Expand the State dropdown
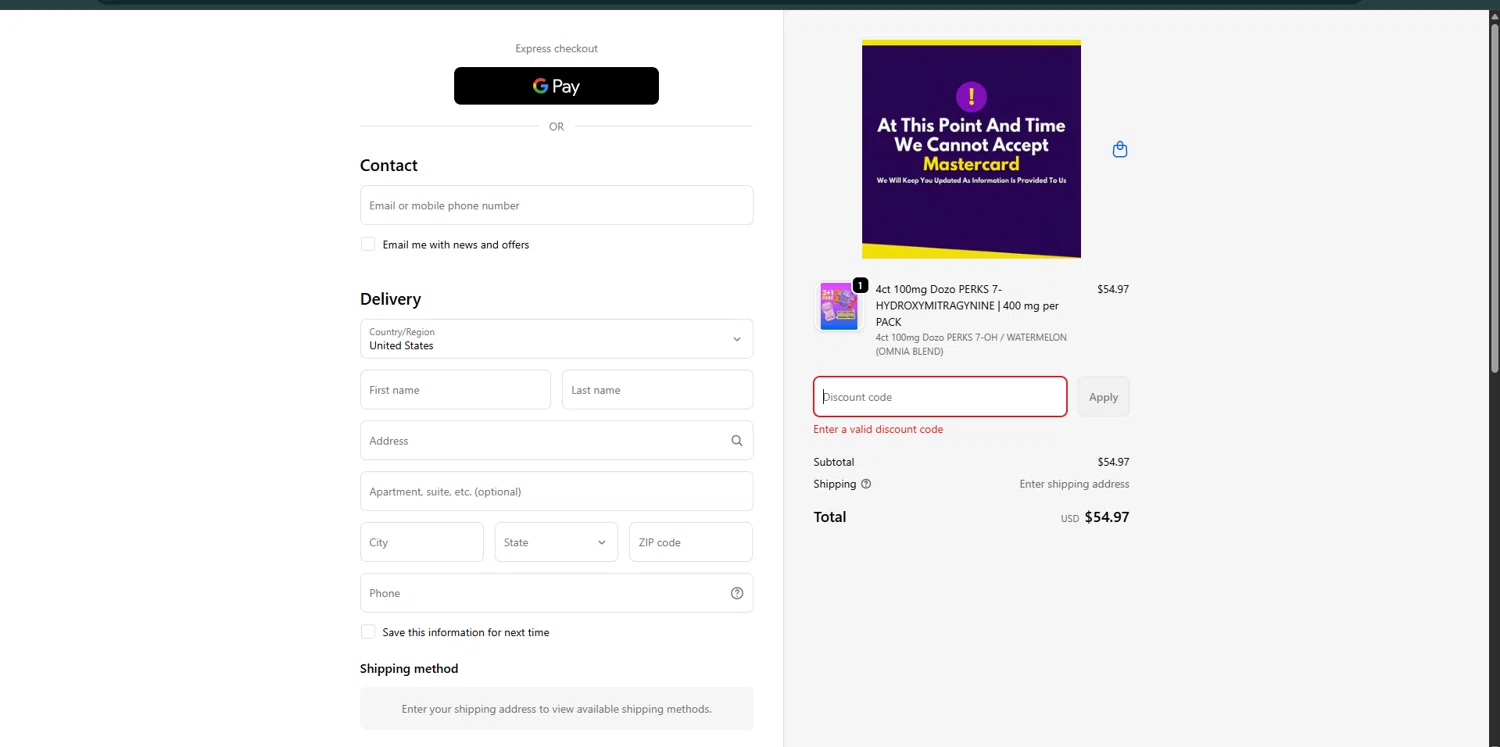The image size is (1500, 747). 556,542
